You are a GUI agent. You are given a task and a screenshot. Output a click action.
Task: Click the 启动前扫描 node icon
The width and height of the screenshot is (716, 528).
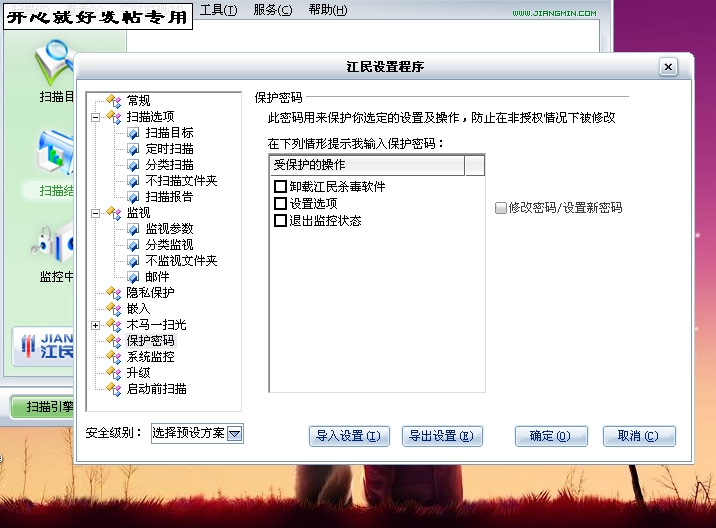114,389
